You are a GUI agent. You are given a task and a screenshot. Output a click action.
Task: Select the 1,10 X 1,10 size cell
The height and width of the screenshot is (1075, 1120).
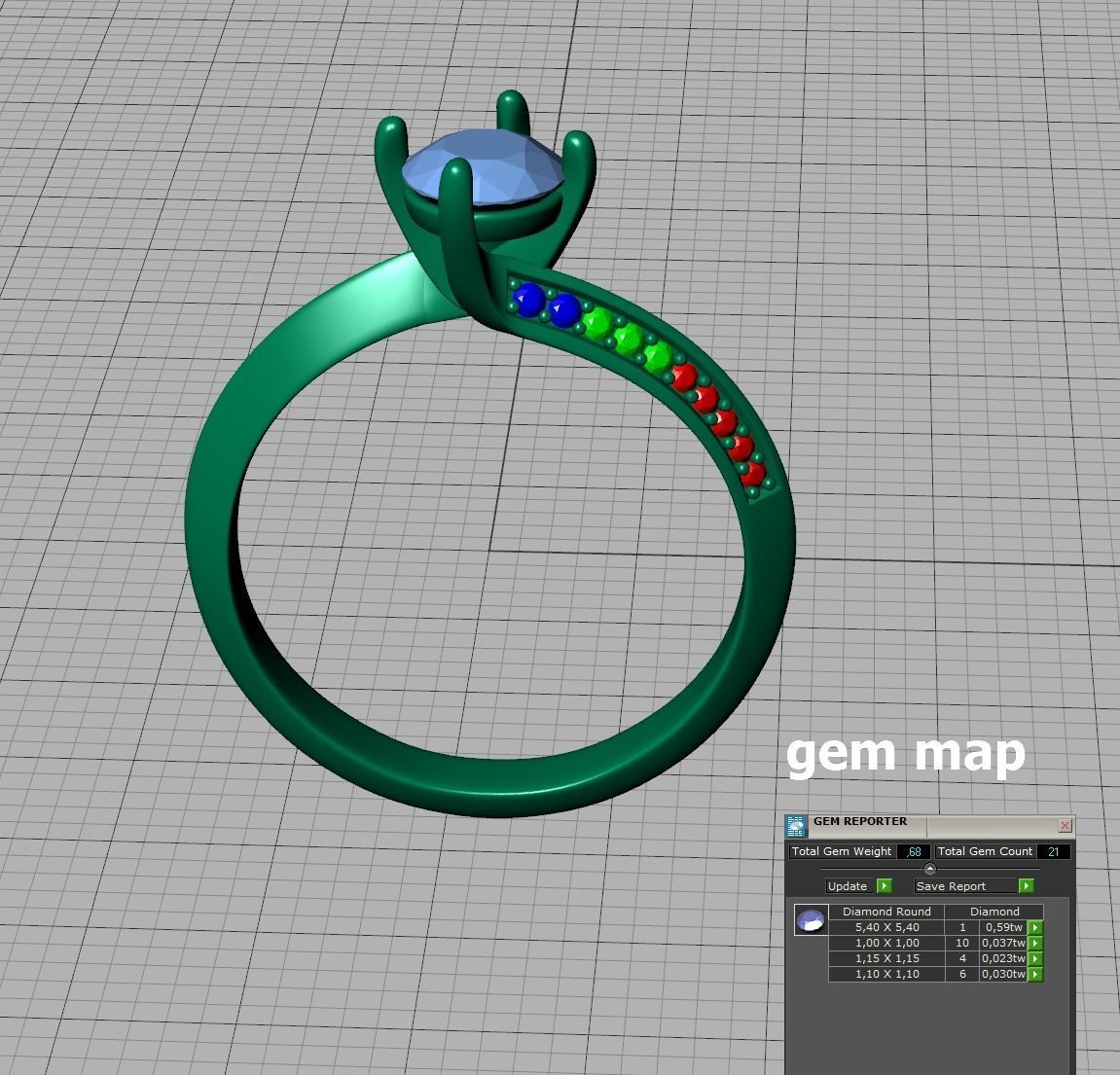(x=887, y=974)
